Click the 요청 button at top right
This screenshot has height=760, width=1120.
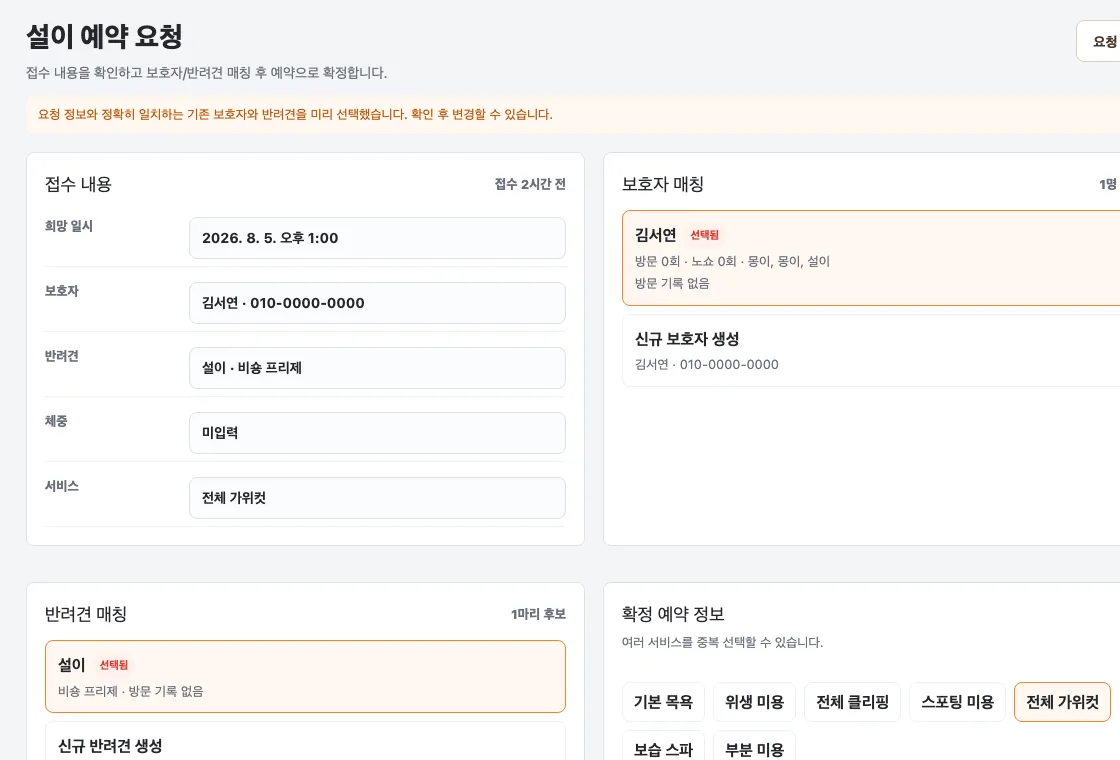click(x=1100, y=41)
